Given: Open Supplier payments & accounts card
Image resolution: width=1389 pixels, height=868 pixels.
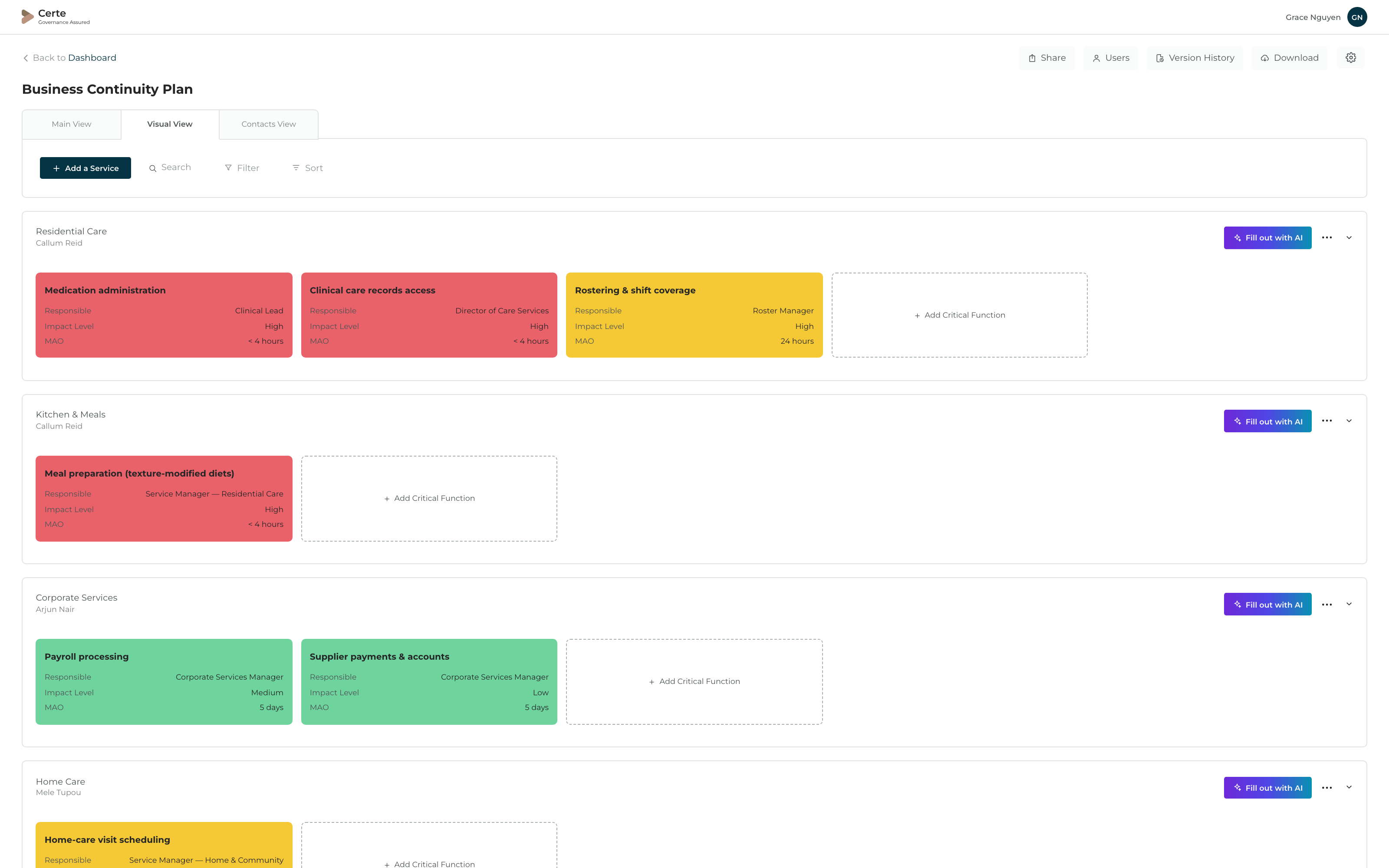Looking at the screenshot, I should 429,681.
